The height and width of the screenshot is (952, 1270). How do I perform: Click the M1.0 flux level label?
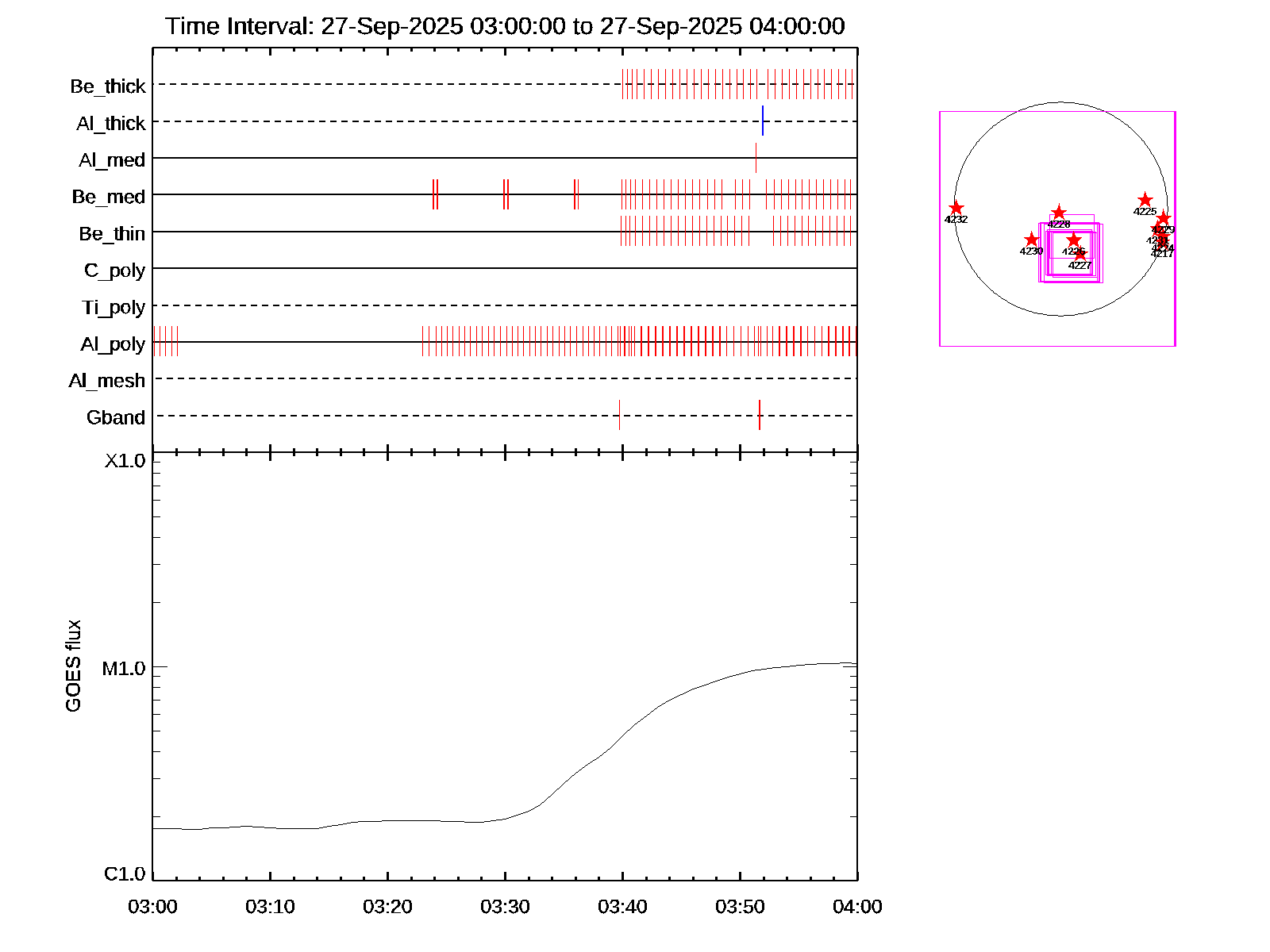coord(124,669)
